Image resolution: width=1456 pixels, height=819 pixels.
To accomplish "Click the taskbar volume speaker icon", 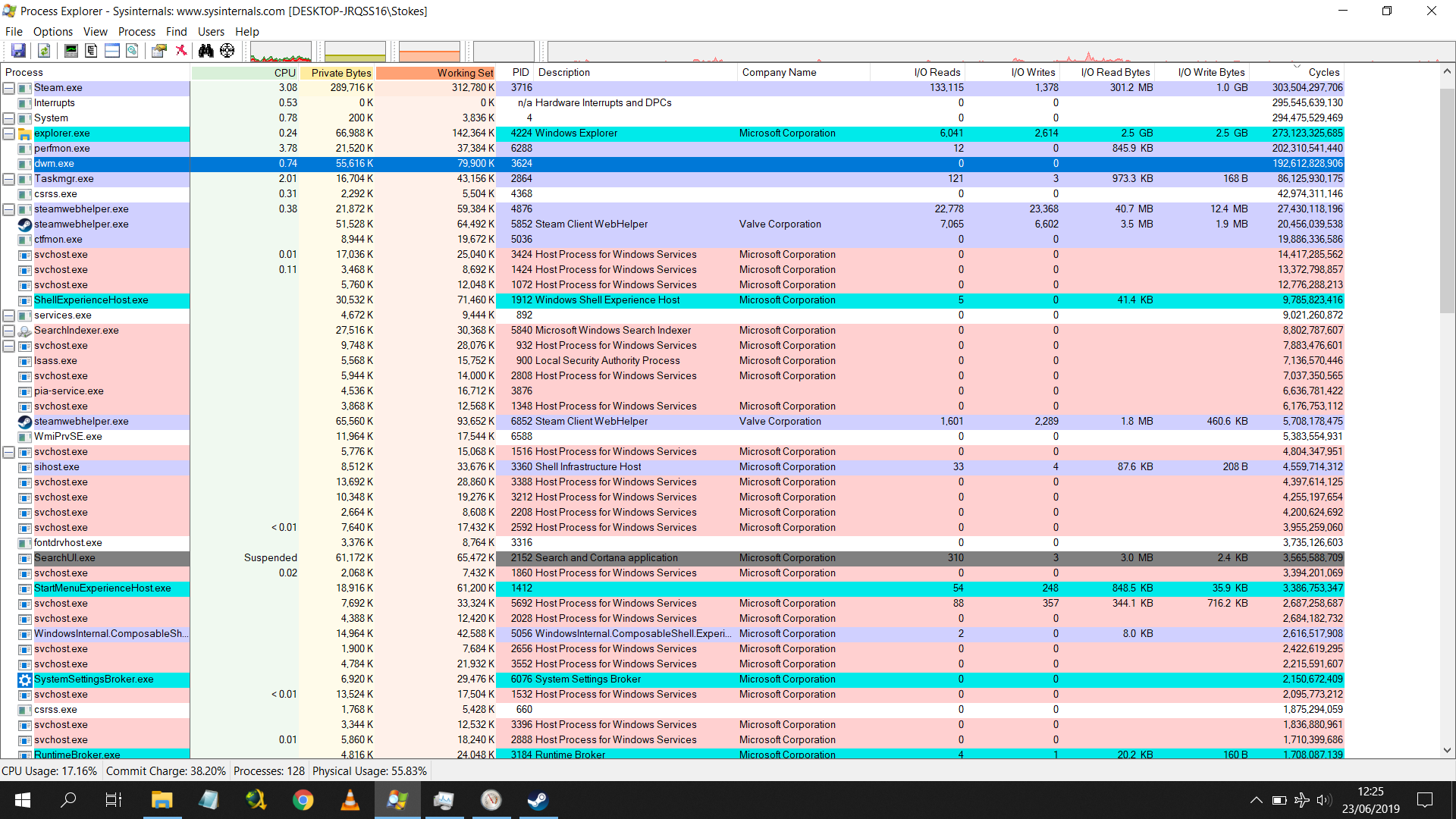I will [1324, 800].
